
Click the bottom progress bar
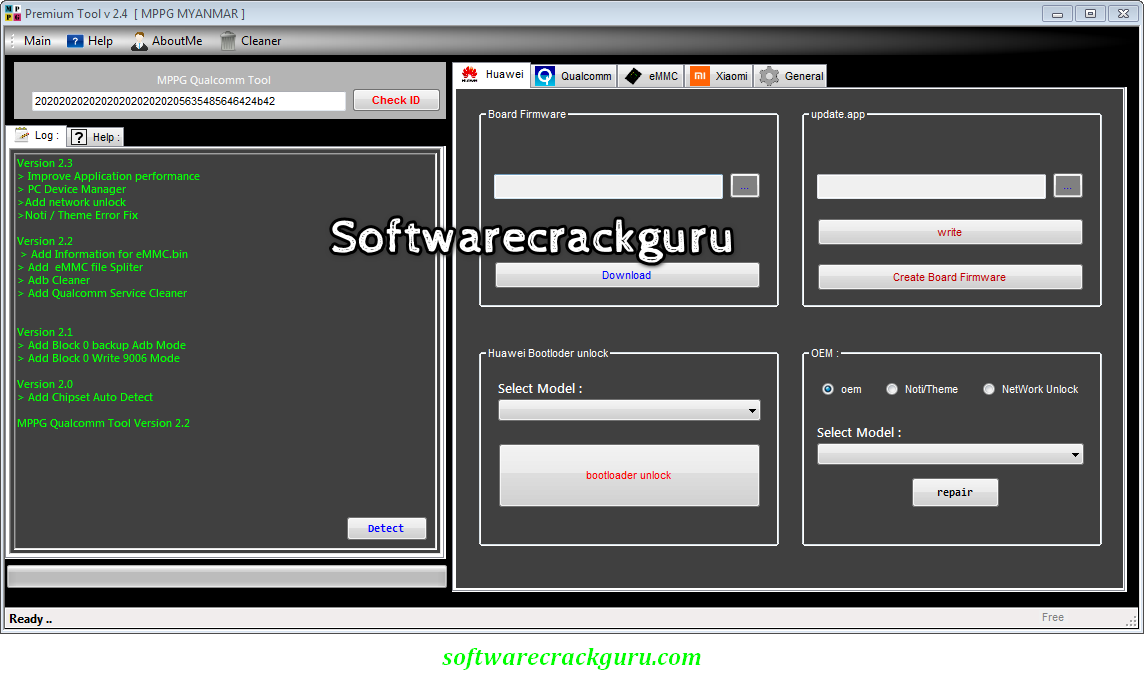pyautogui.click(x=227, y=576)
